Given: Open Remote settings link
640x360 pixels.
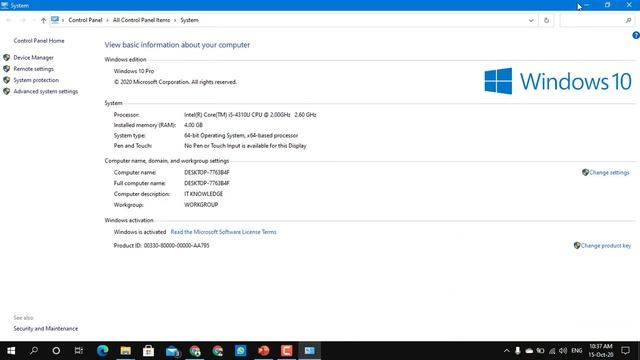Looking at the screenshot, I should [33, 69].
